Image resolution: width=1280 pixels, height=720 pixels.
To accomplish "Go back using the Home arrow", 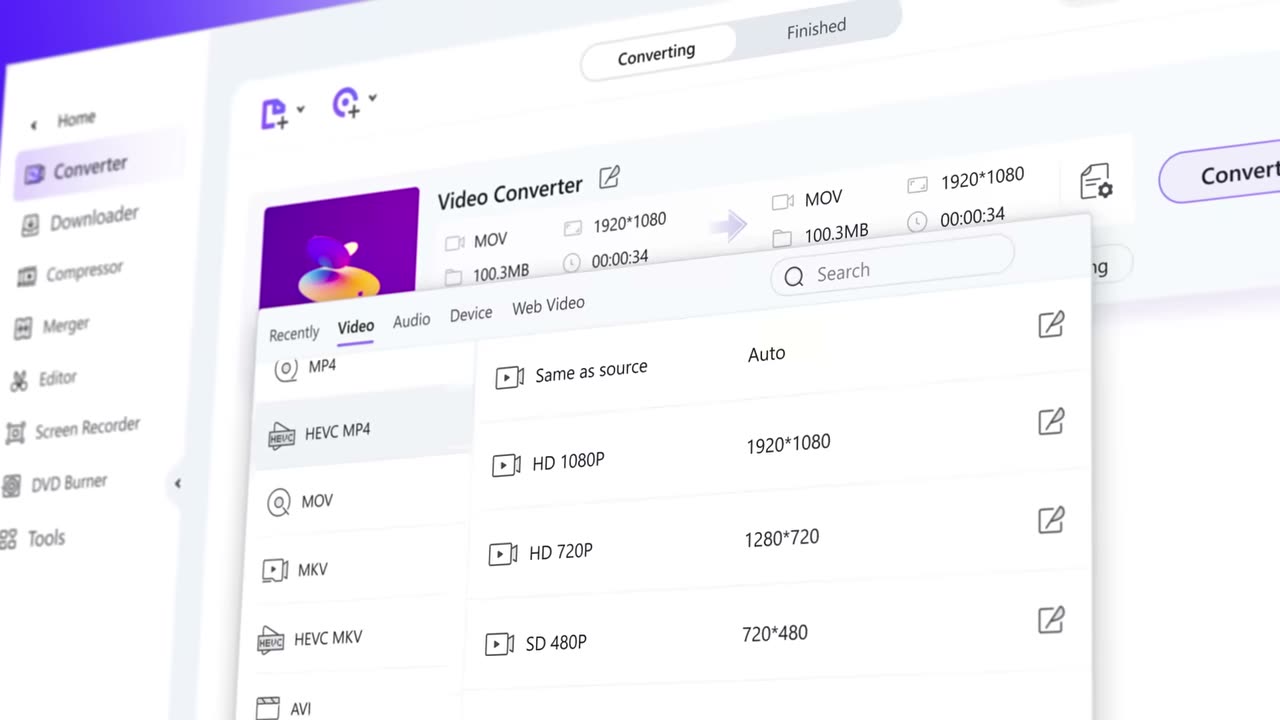I will (33, 125).
